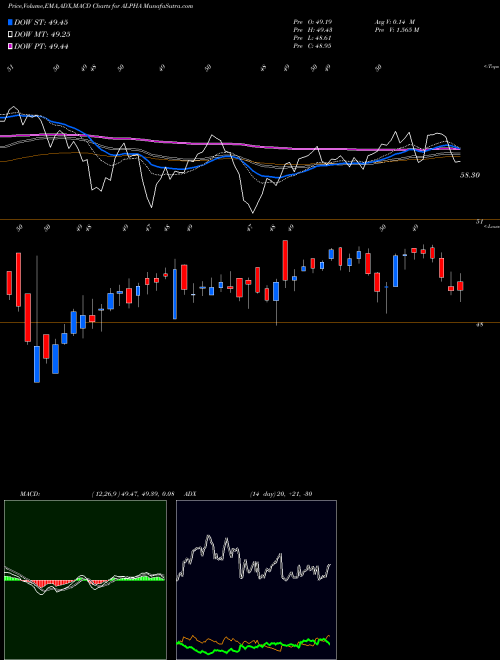The width and height of the screenshot is (500, 660).
Task: Click the '<Lows' label near 51 line
Action: (x=492, y=226)
